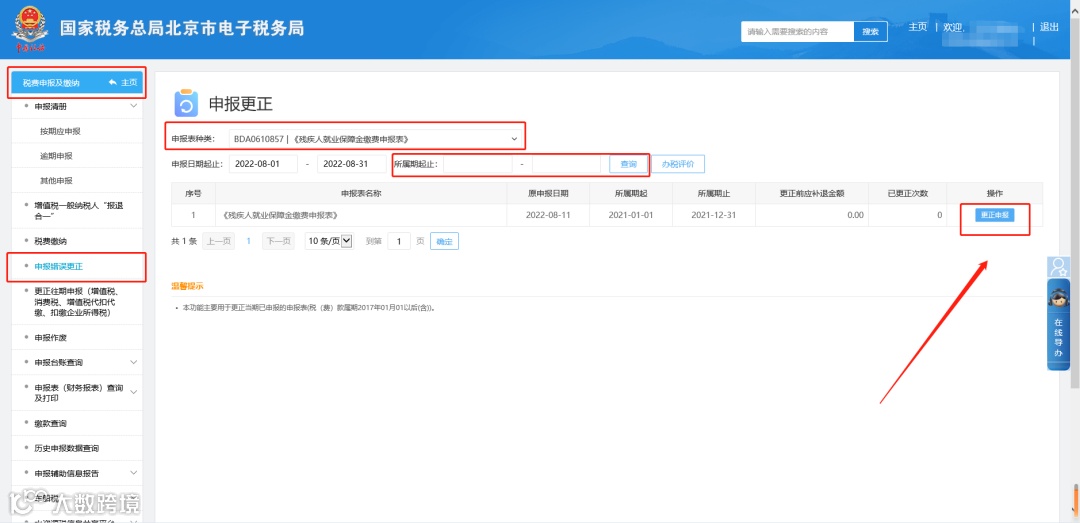1080x523 pixels.
Task: Click the orange page scrollbar thumb
Action: [x=1075, y=500]
